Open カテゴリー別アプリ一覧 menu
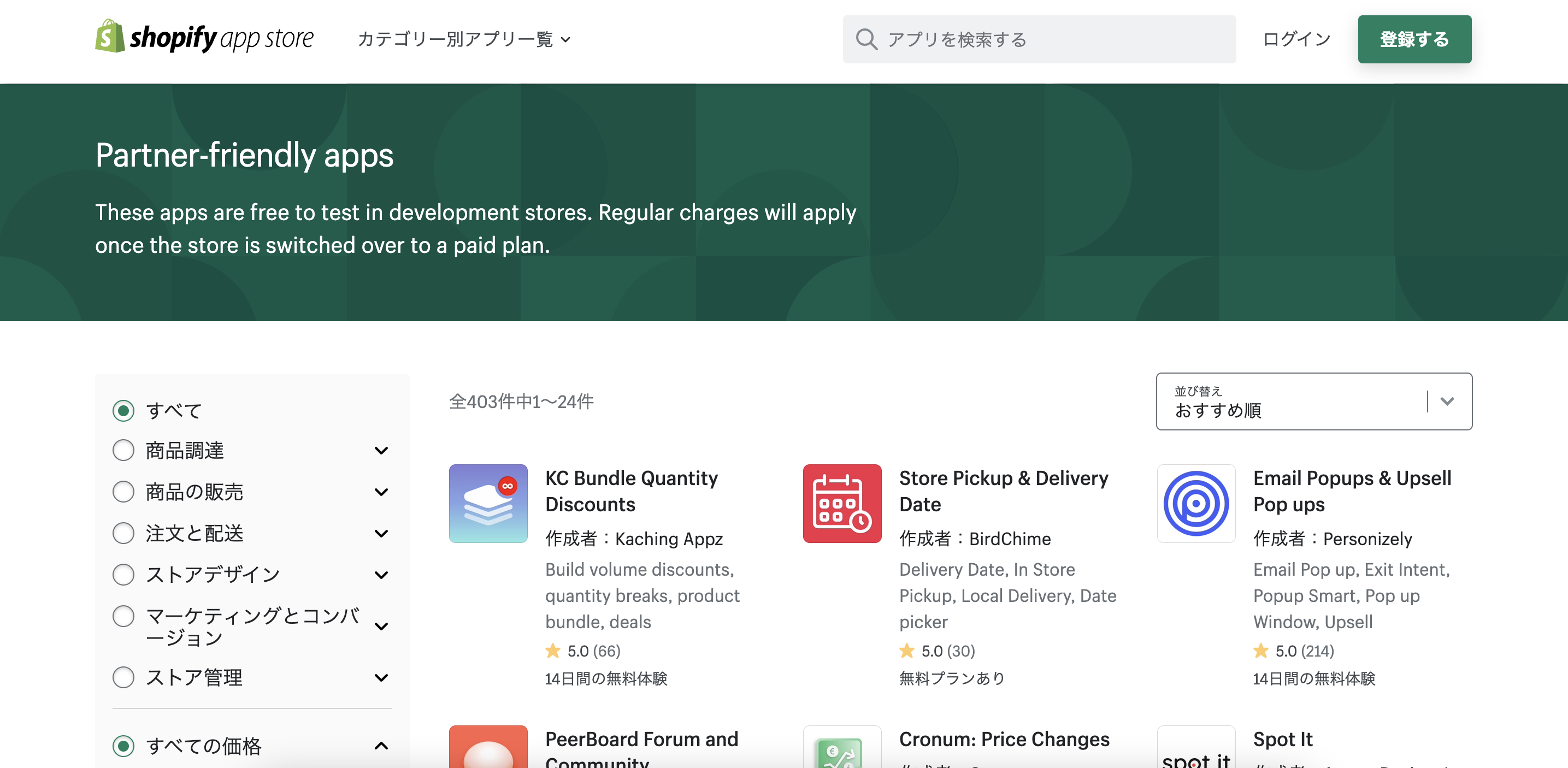 coord(464,39)
